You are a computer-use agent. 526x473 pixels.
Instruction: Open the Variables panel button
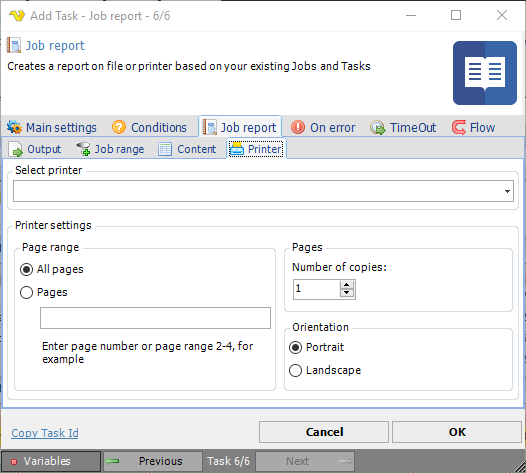pos(51,462)
